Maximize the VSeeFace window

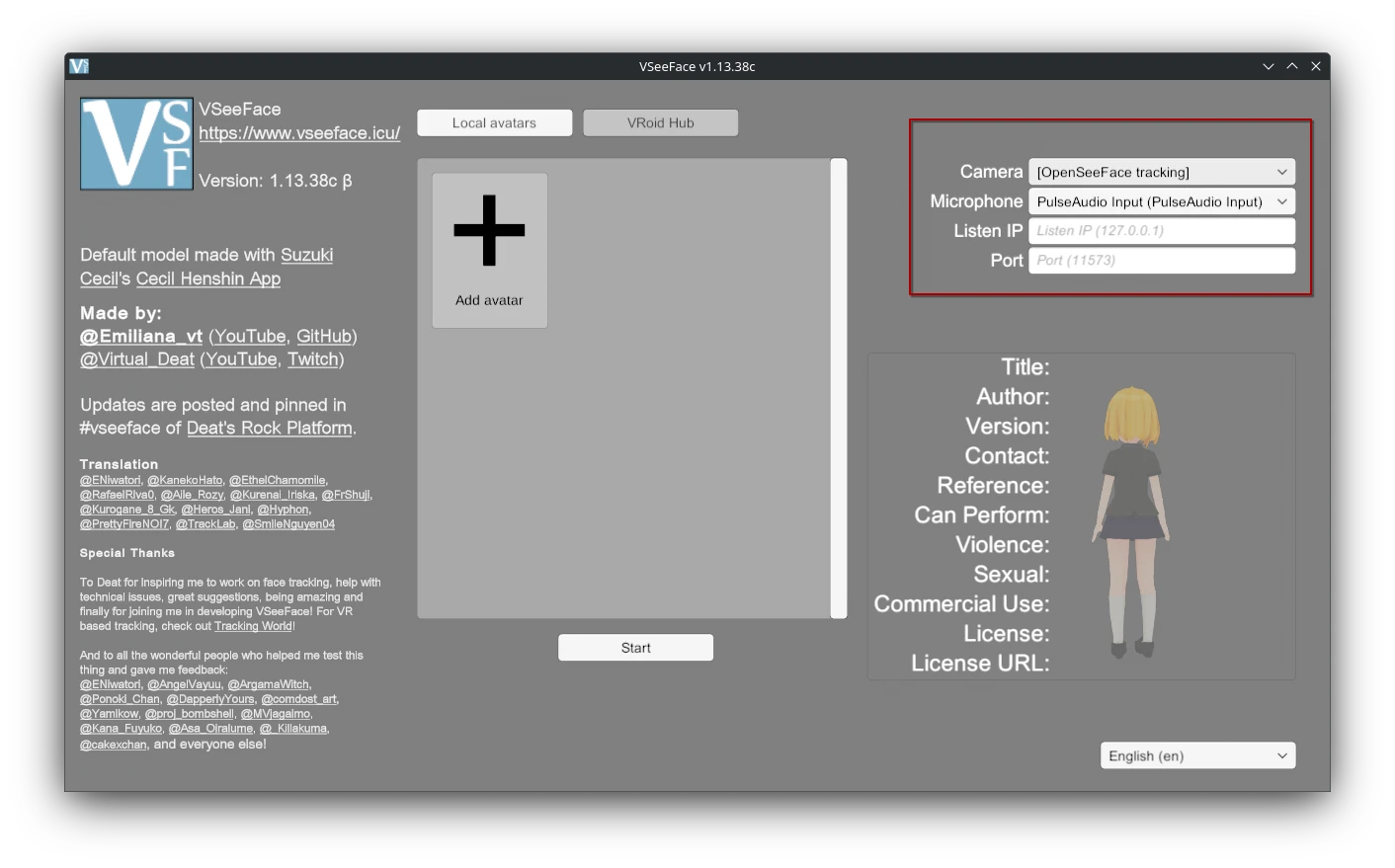coord(1292,66)
